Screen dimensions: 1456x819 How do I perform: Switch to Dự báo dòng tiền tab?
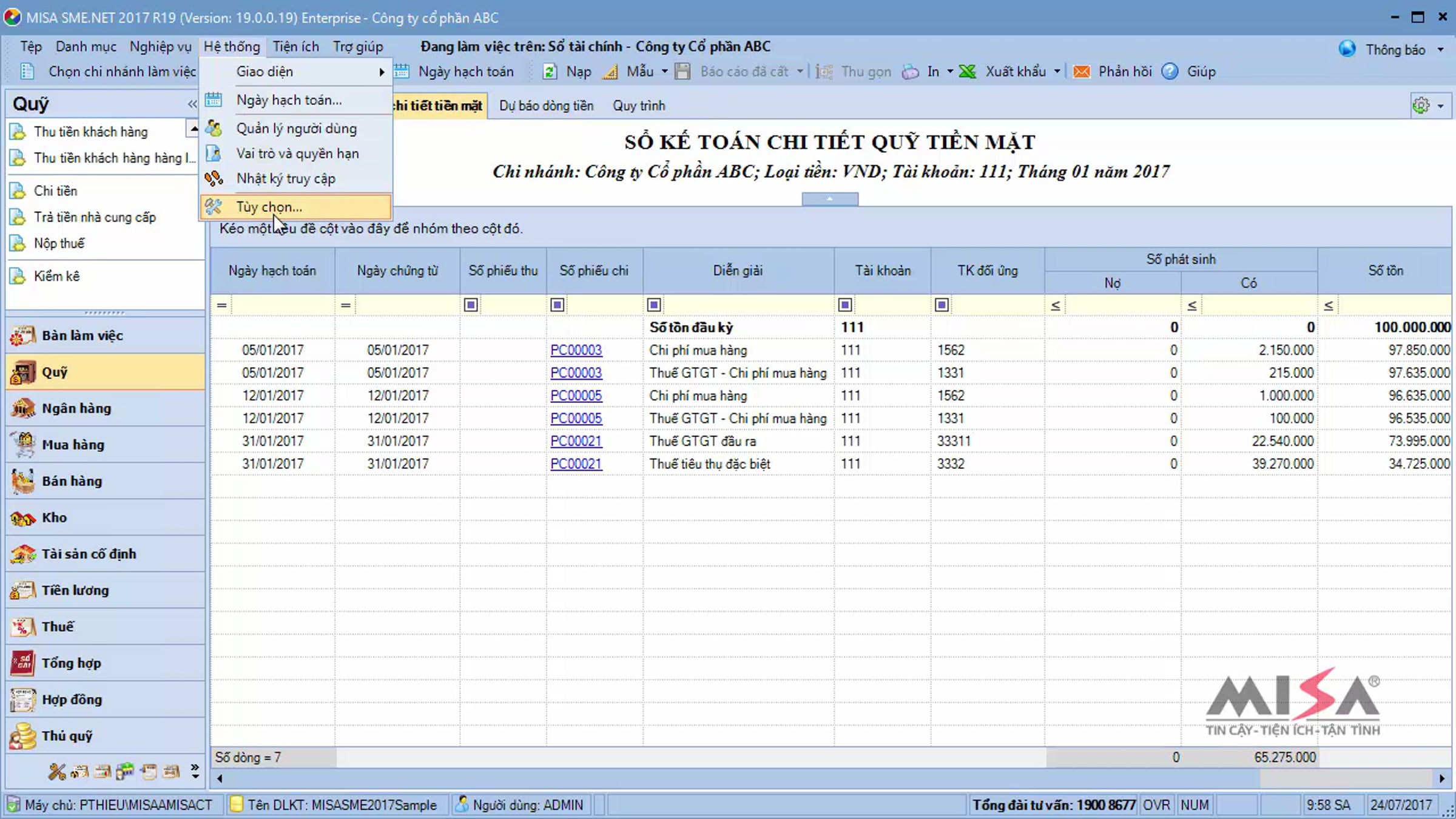point(546,106)
